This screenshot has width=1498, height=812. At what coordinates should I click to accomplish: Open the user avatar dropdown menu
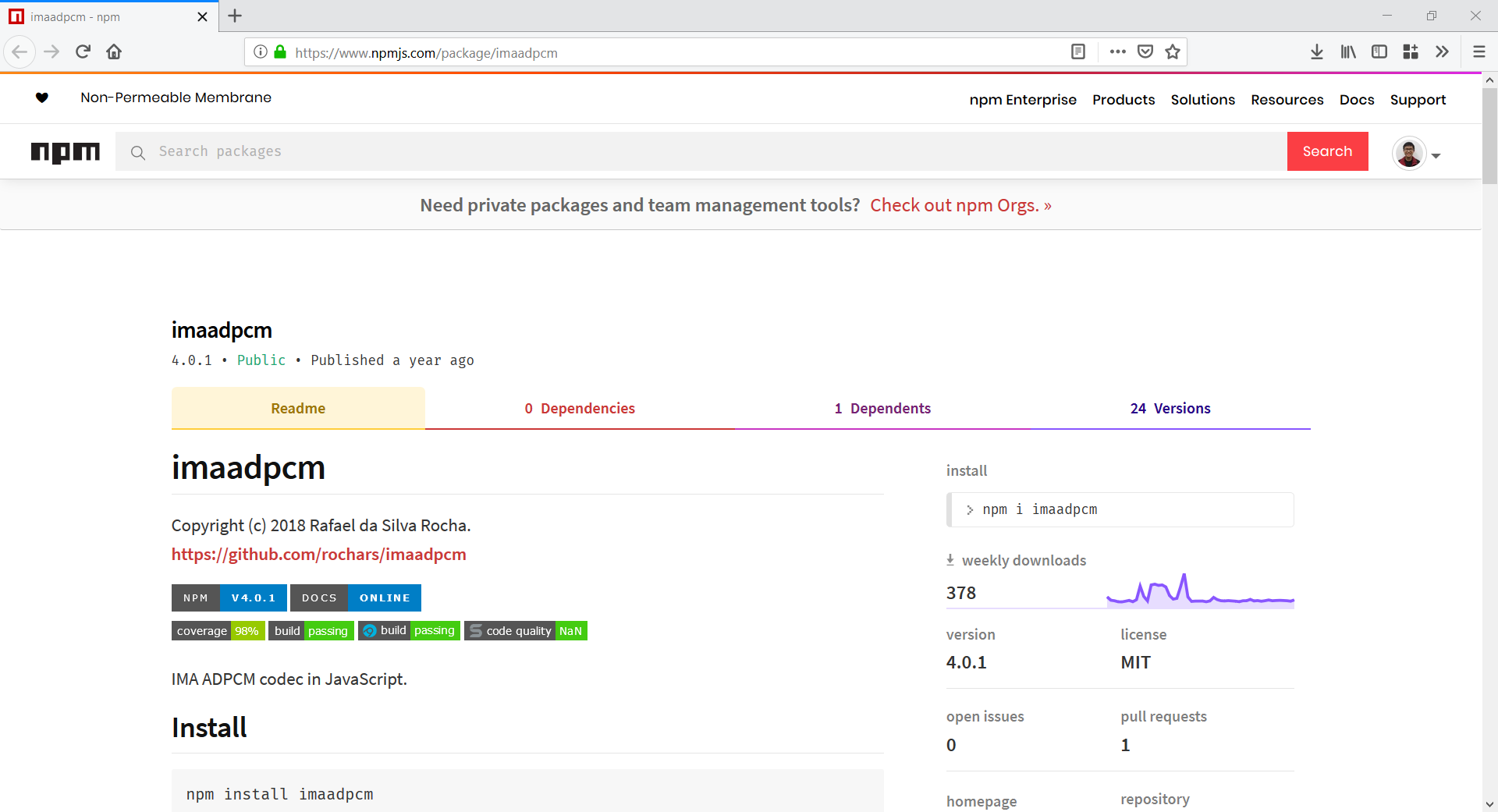point(1417,153)
